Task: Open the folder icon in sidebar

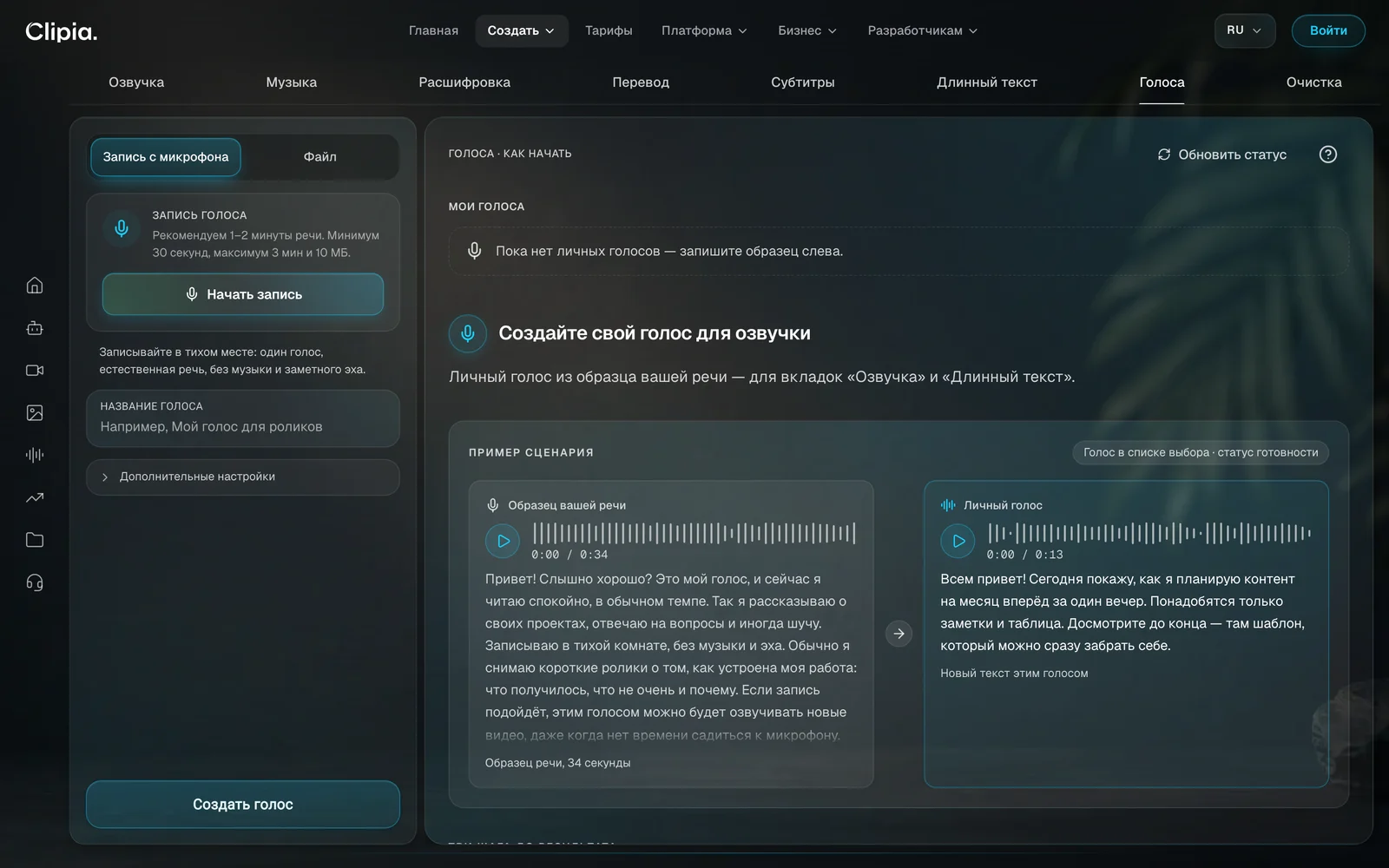Action: coord(35,540)
